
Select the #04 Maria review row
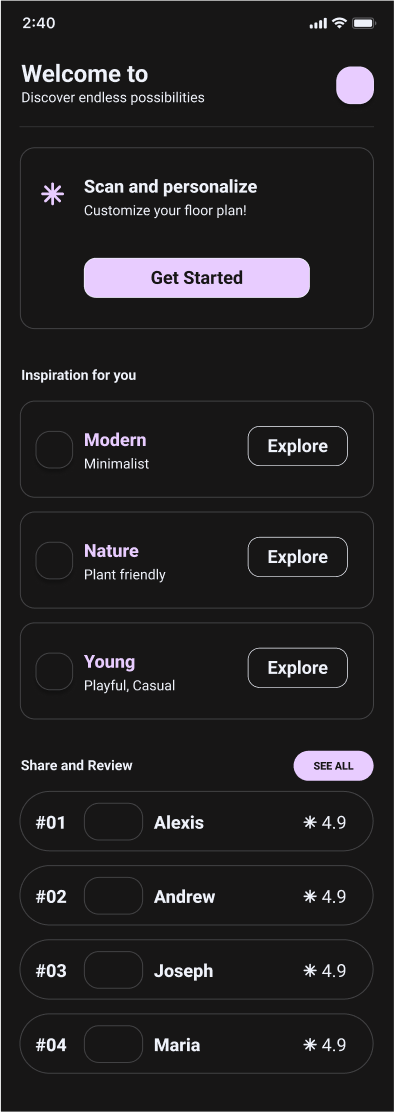click(x=196, y=1043)
